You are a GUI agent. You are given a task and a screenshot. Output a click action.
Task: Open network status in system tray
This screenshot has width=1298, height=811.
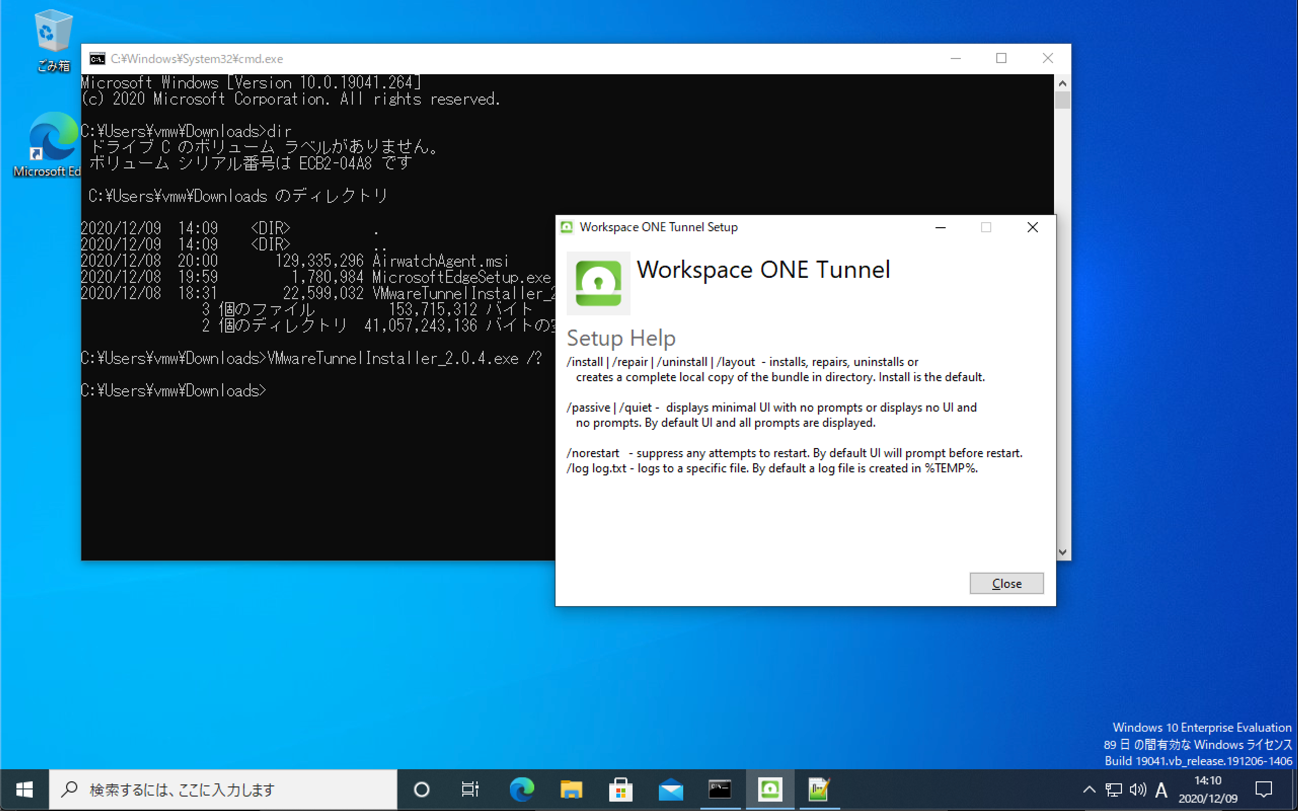(1113, 790)
